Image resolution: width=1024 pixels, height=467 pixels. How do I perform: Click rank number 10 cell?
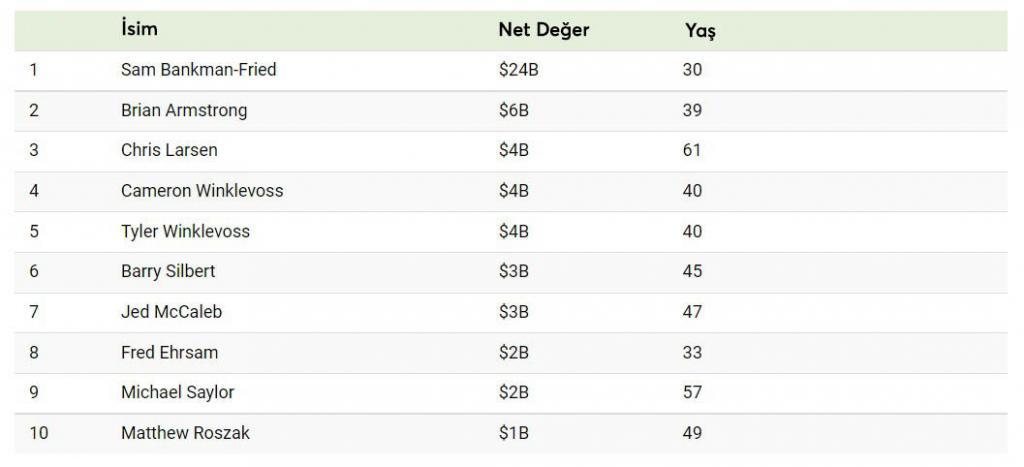(39, 433)
